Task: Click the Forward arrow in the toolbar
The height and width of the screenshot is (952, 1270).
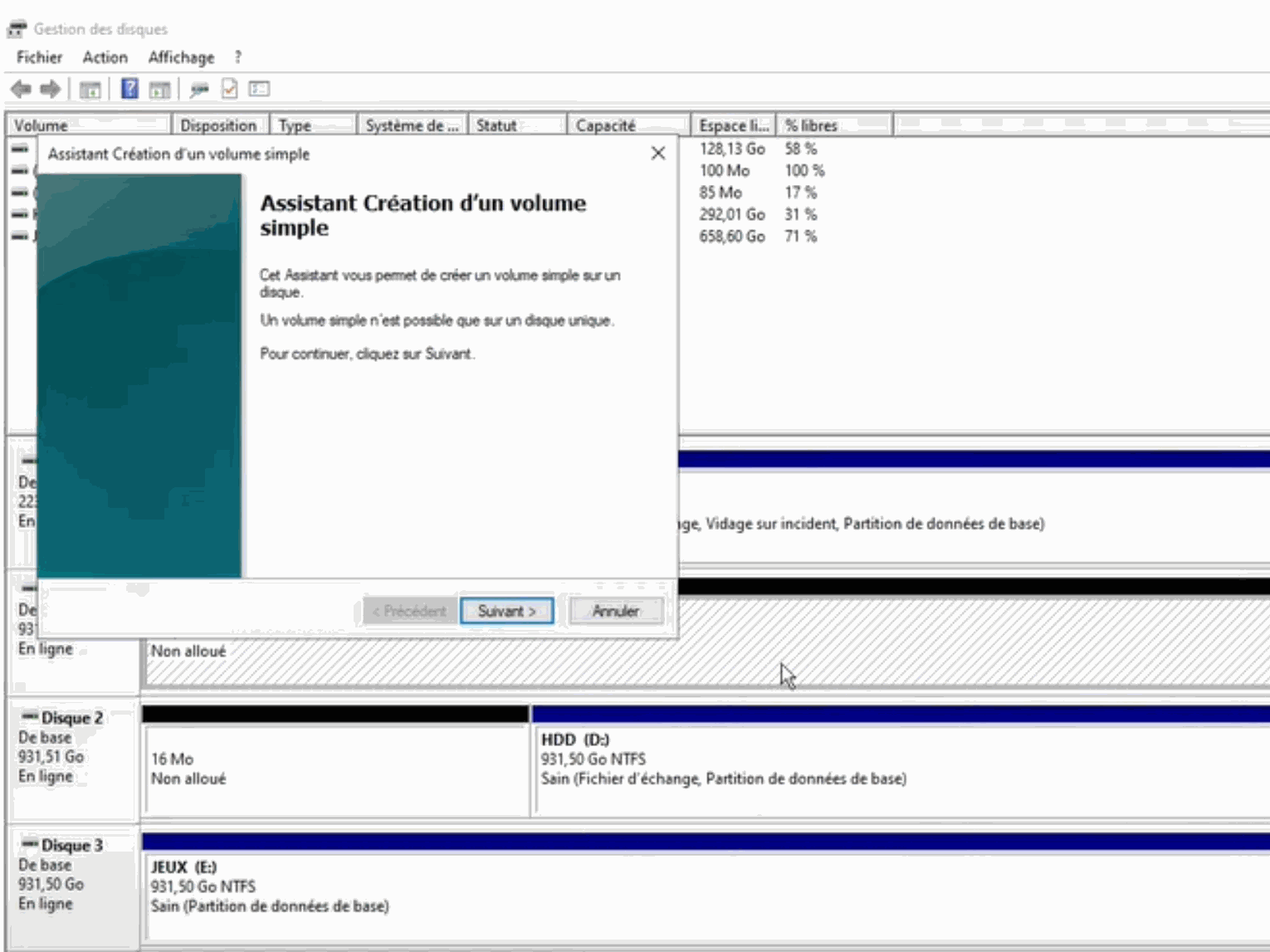Action: (x=51, y=89)
